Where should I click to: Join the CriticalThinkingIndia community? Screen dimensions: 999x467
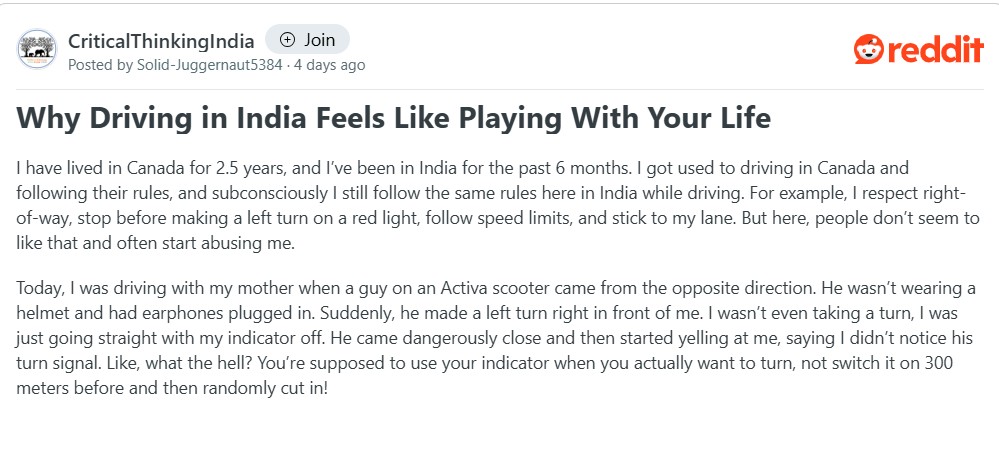pyautogui.click(x=307, y=40)
